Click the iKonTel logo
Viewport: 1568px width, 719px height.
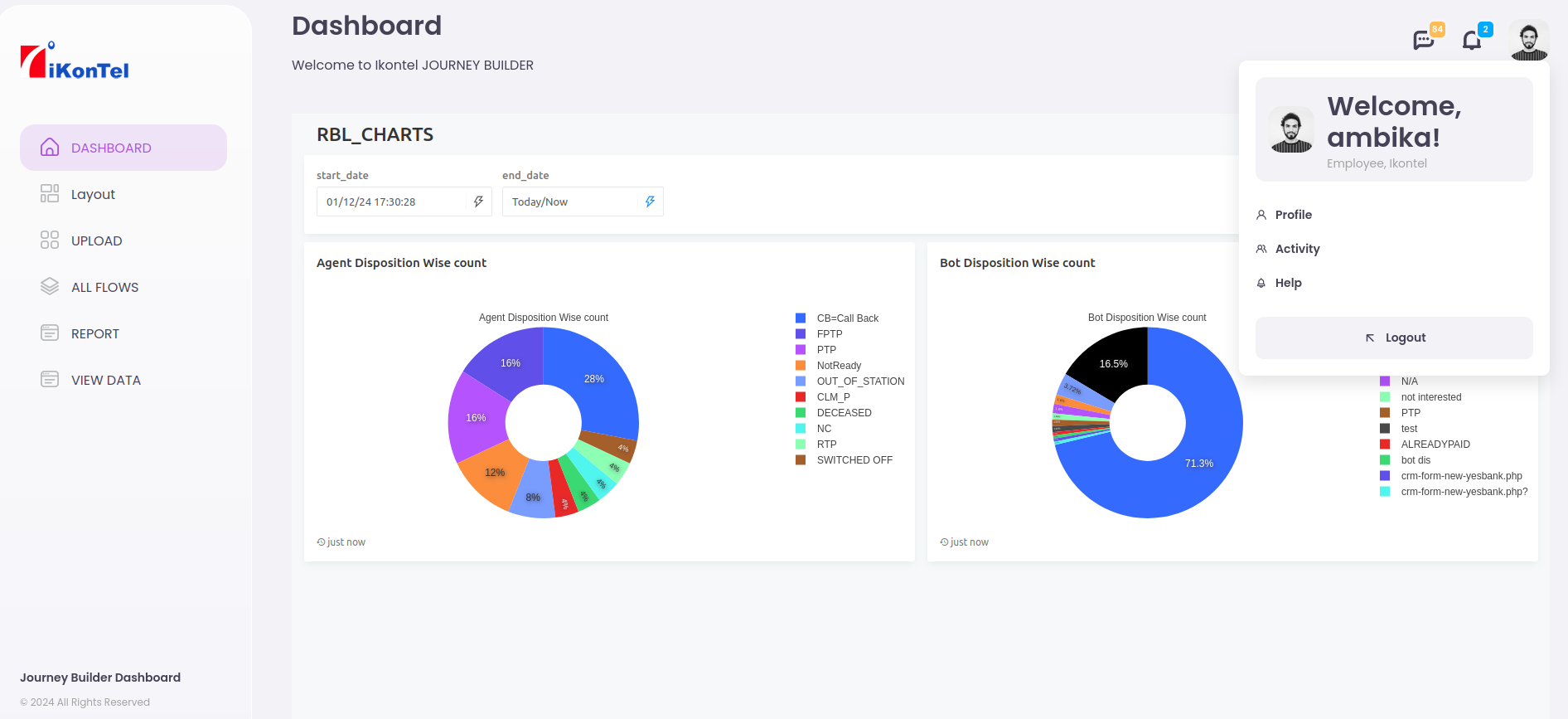click(75, 61)
